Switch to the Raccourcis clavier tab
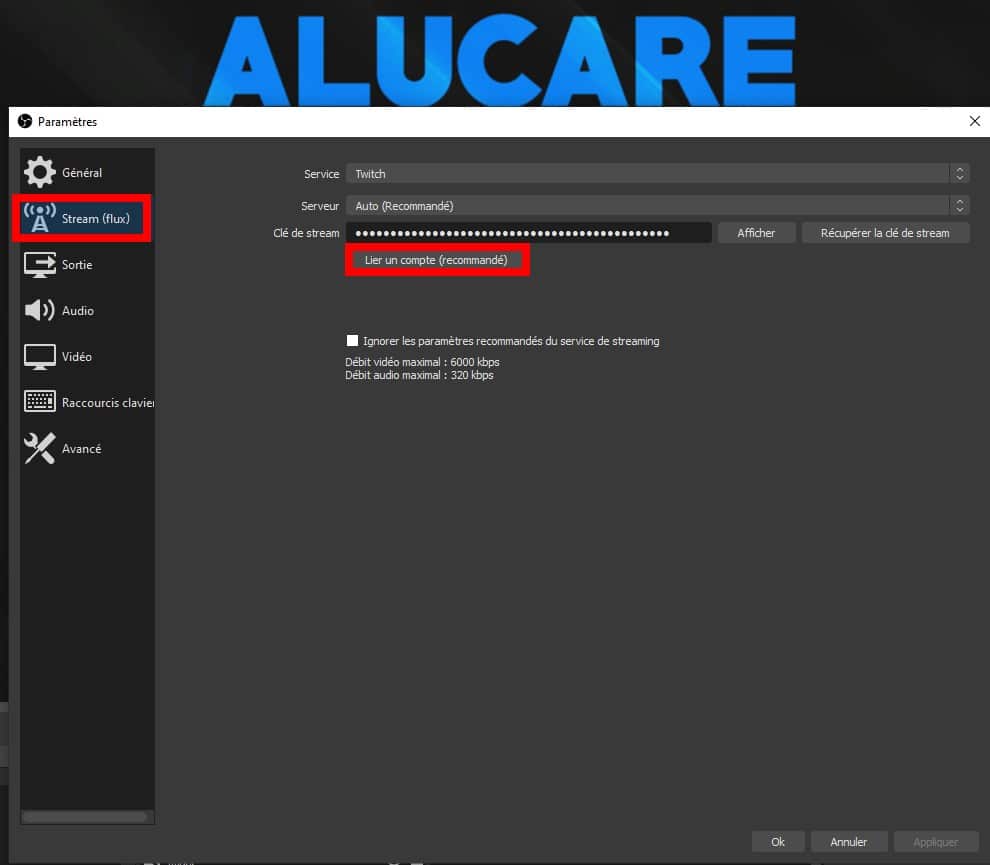 [107, 403]
